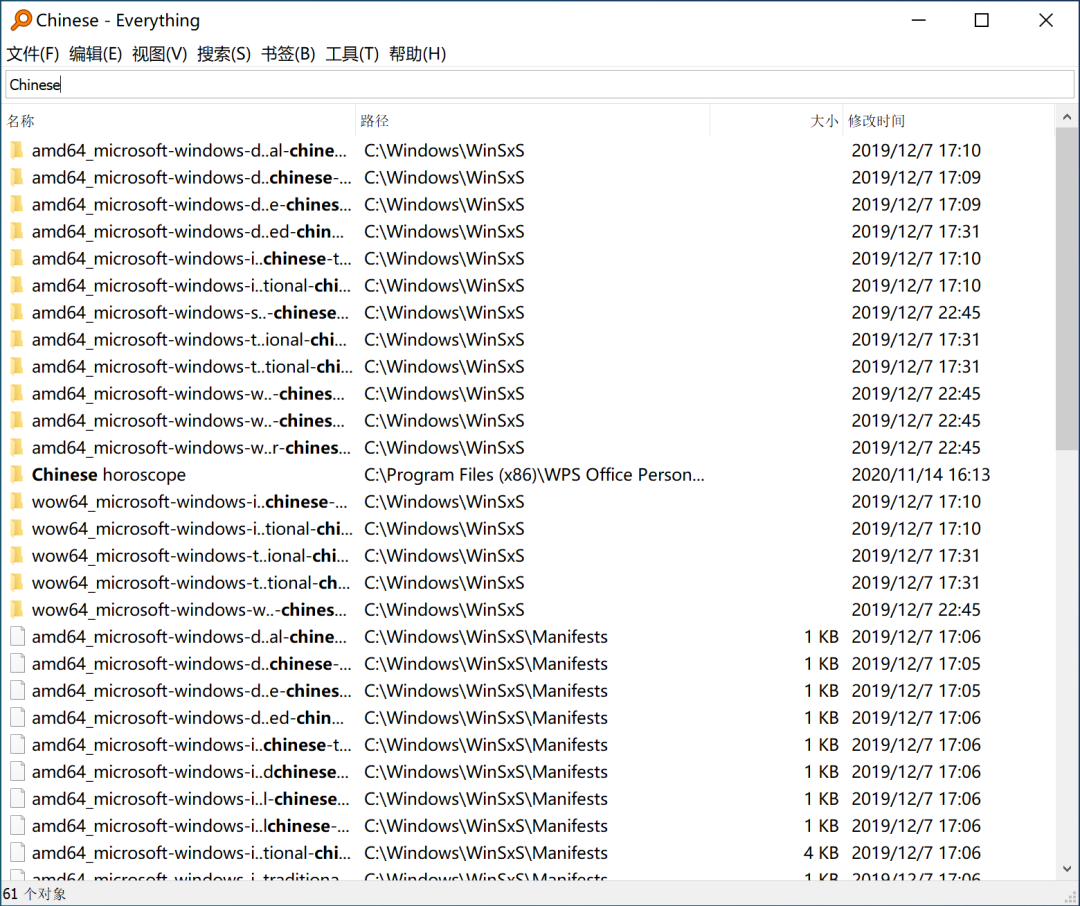Select amd64_microsoft-windows-i..dchinese... file name
This screenshot has width=1080, height=906.
pyautogui.click(x=190, y=772)
